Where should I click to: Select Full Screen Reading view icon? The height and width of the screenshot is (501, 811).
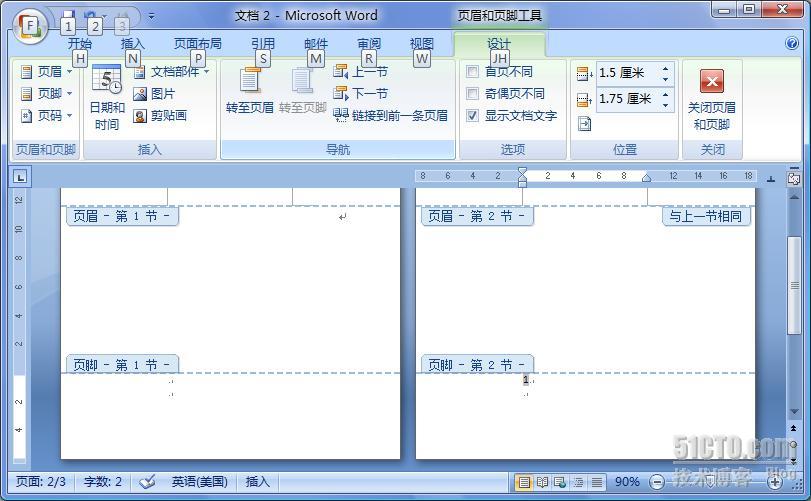pyautogui.click(x=542, y=482)
